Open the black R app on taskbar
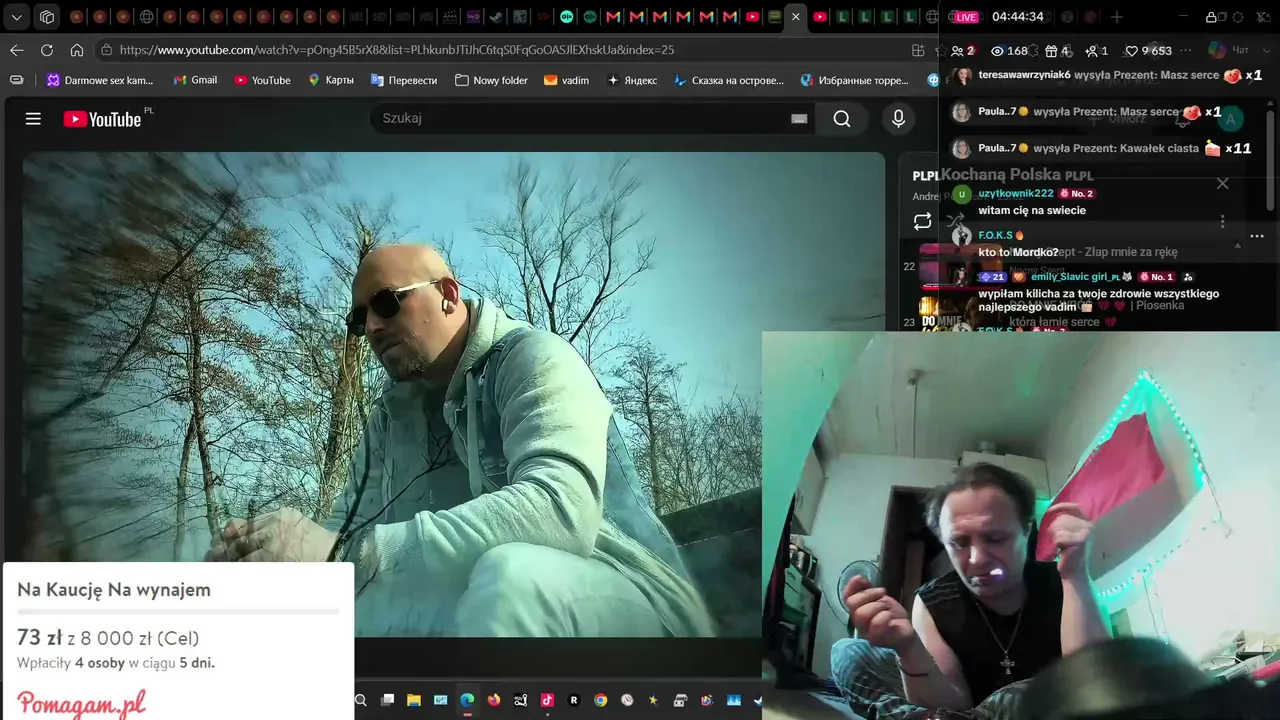Screen dimensions: 1280x720 tap(574, 700)
